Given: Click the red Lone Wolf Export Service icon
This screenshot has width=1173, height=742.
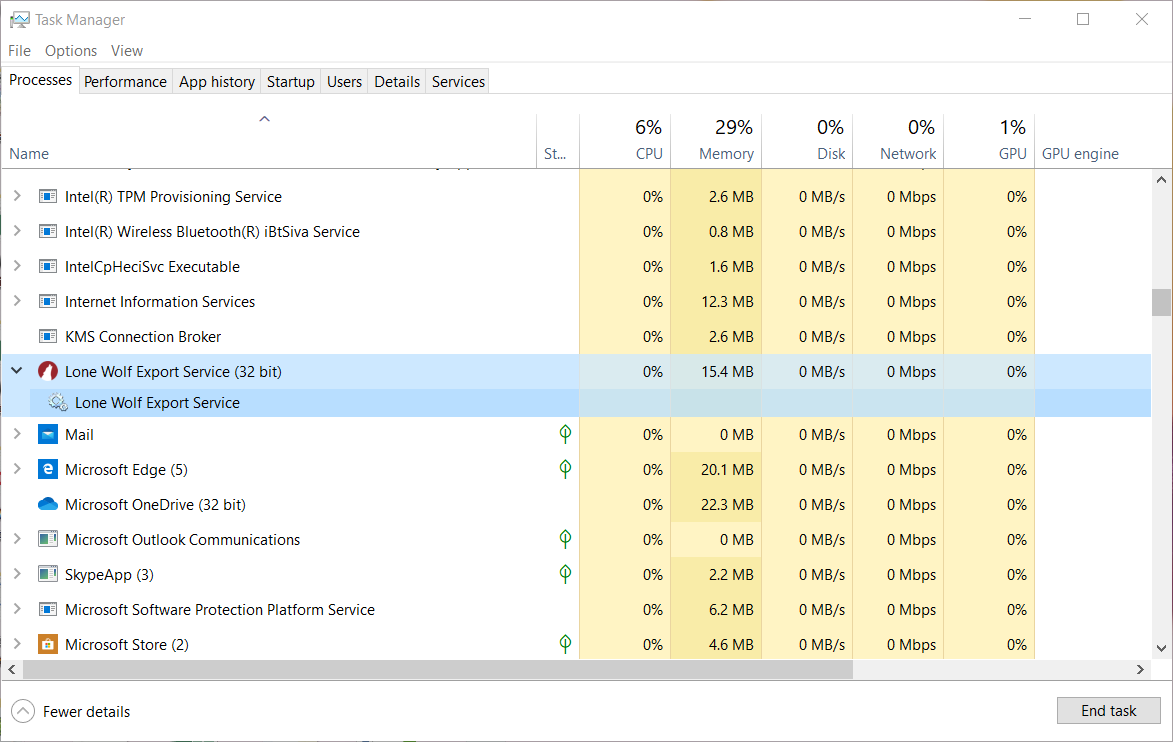Looking at the screenshot, I should (48, 372).
